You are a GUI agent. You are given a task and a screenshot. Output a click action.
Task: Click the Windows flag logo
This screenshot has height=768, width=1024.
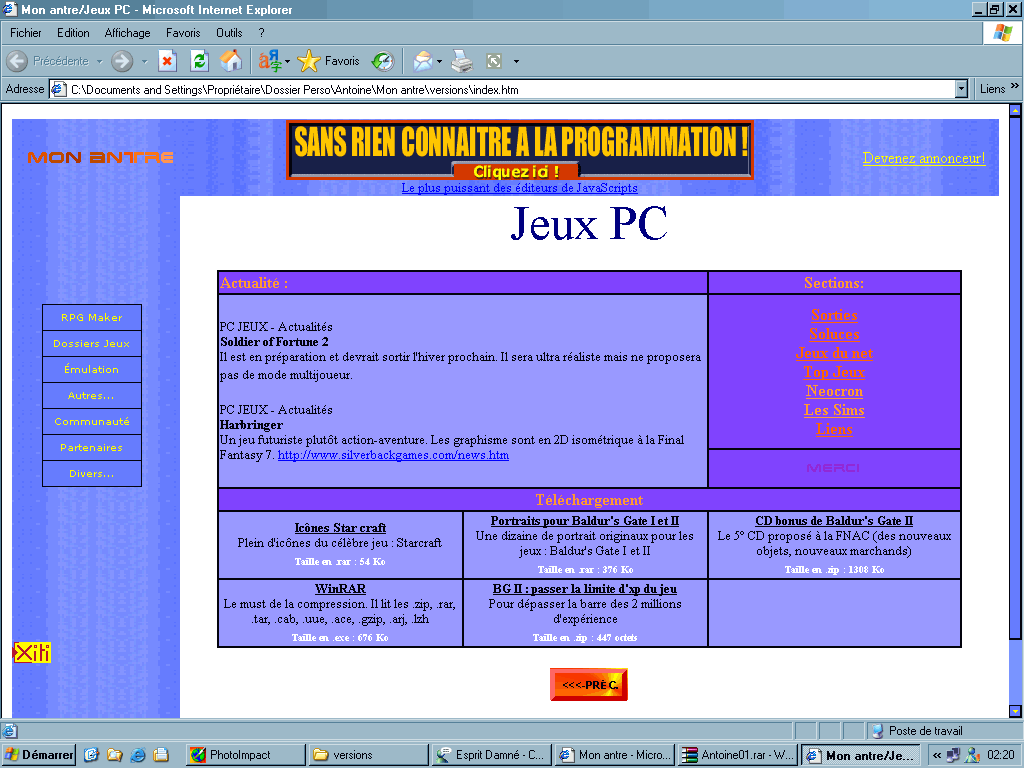(1002, 33)
